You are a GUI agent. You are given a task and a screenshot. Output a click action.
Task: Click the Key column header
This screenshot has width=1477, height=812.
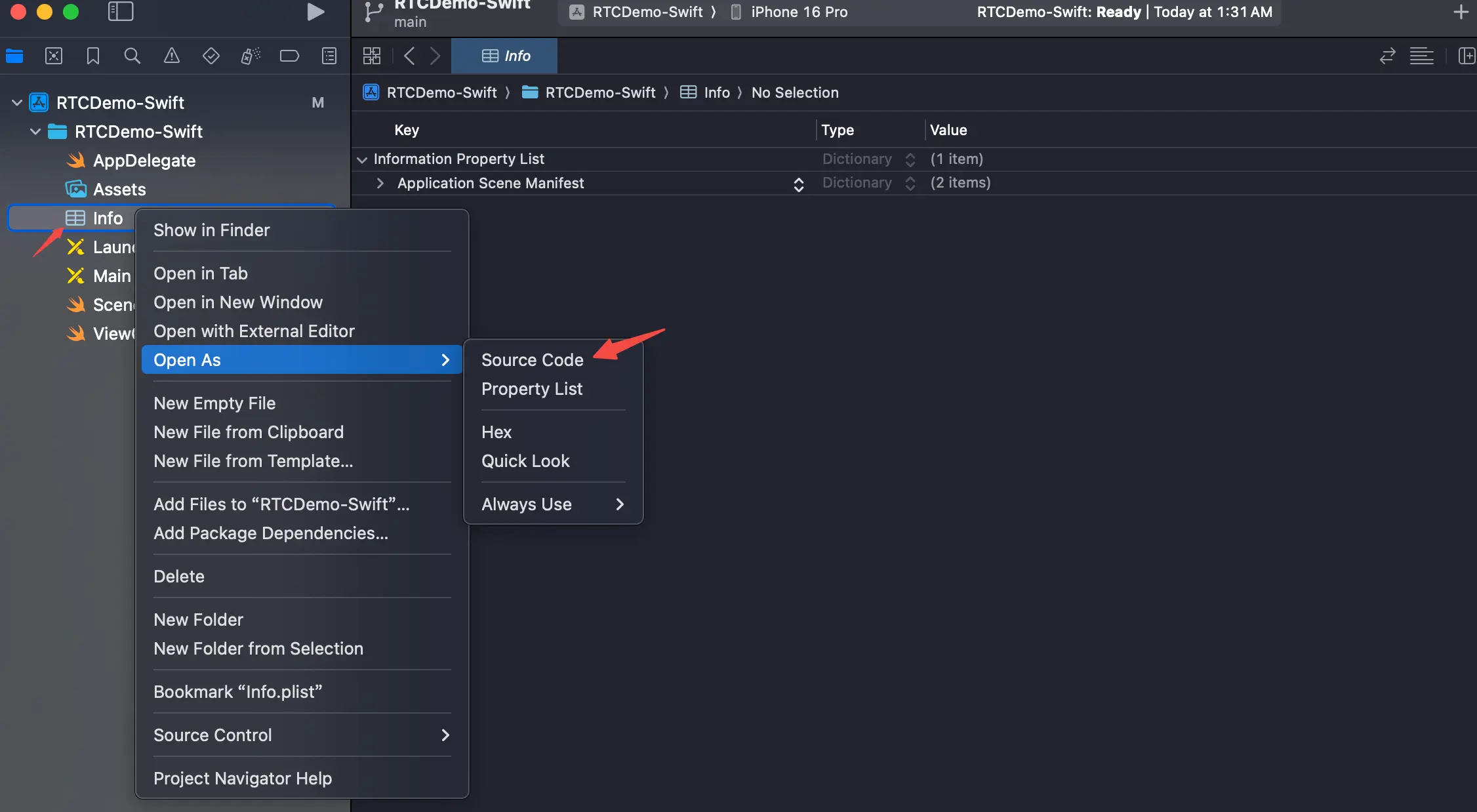pos(407,130)
